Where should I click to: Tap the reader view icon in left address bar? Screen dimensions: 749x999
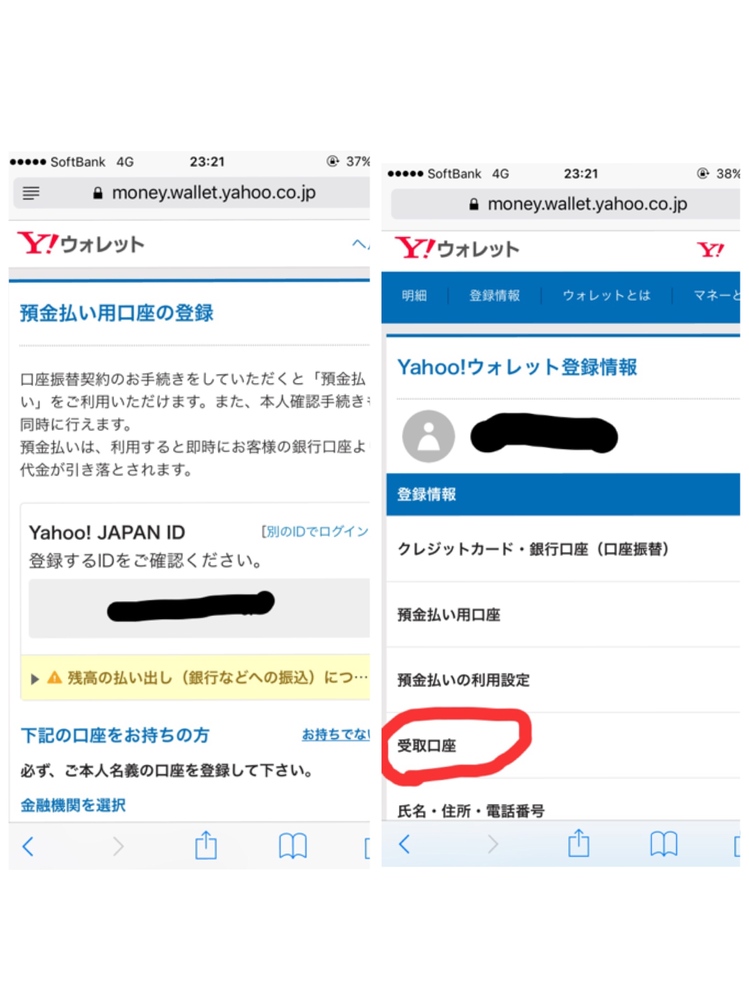pyautogui.click(x=31, y=193)
